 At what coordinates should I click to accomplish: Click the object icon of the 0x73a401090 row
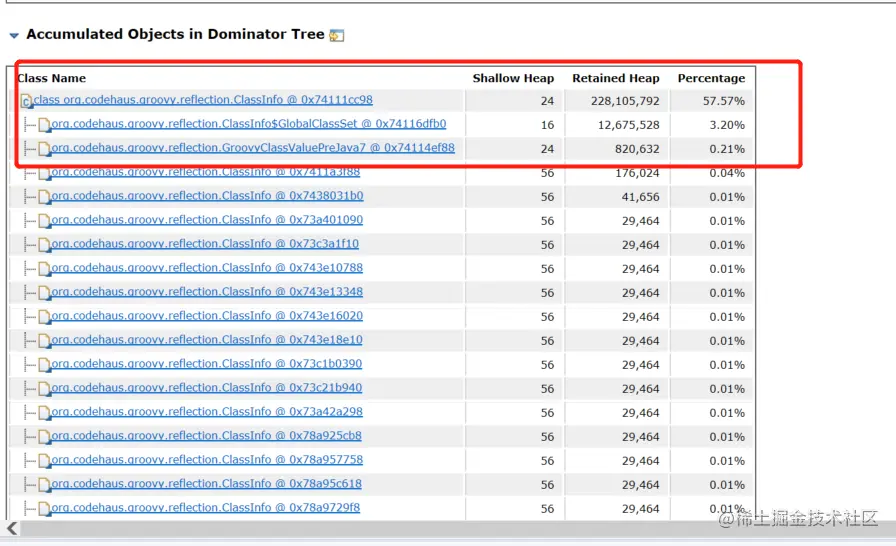click(x=45, y=222)
